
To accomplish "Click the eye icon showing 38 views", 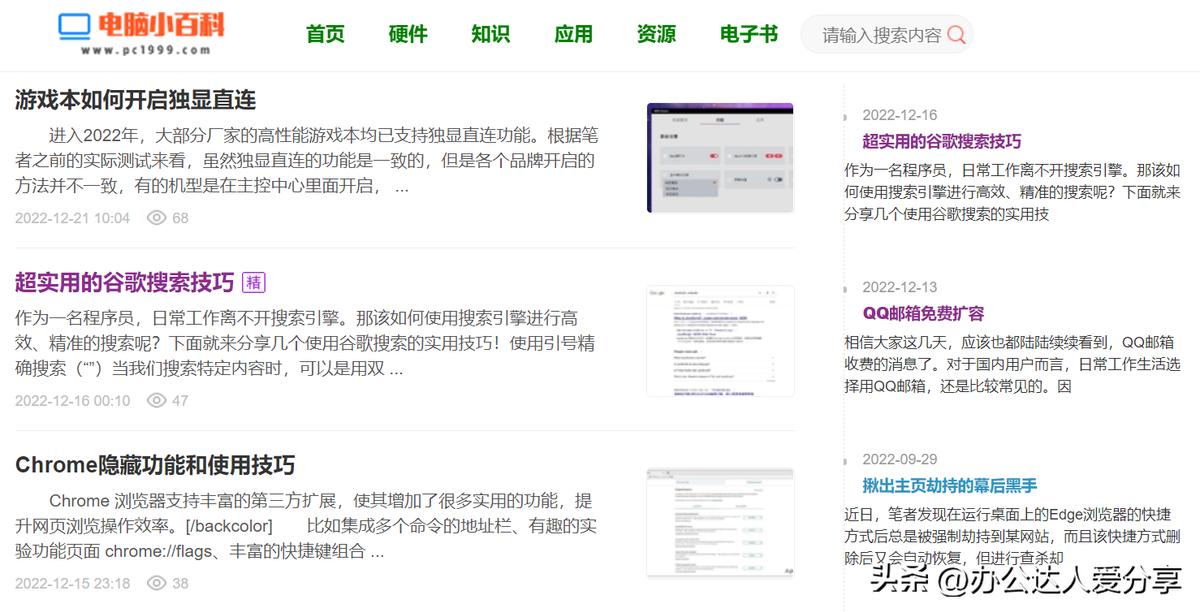I will pyautogui.click(x=158, y=583).
